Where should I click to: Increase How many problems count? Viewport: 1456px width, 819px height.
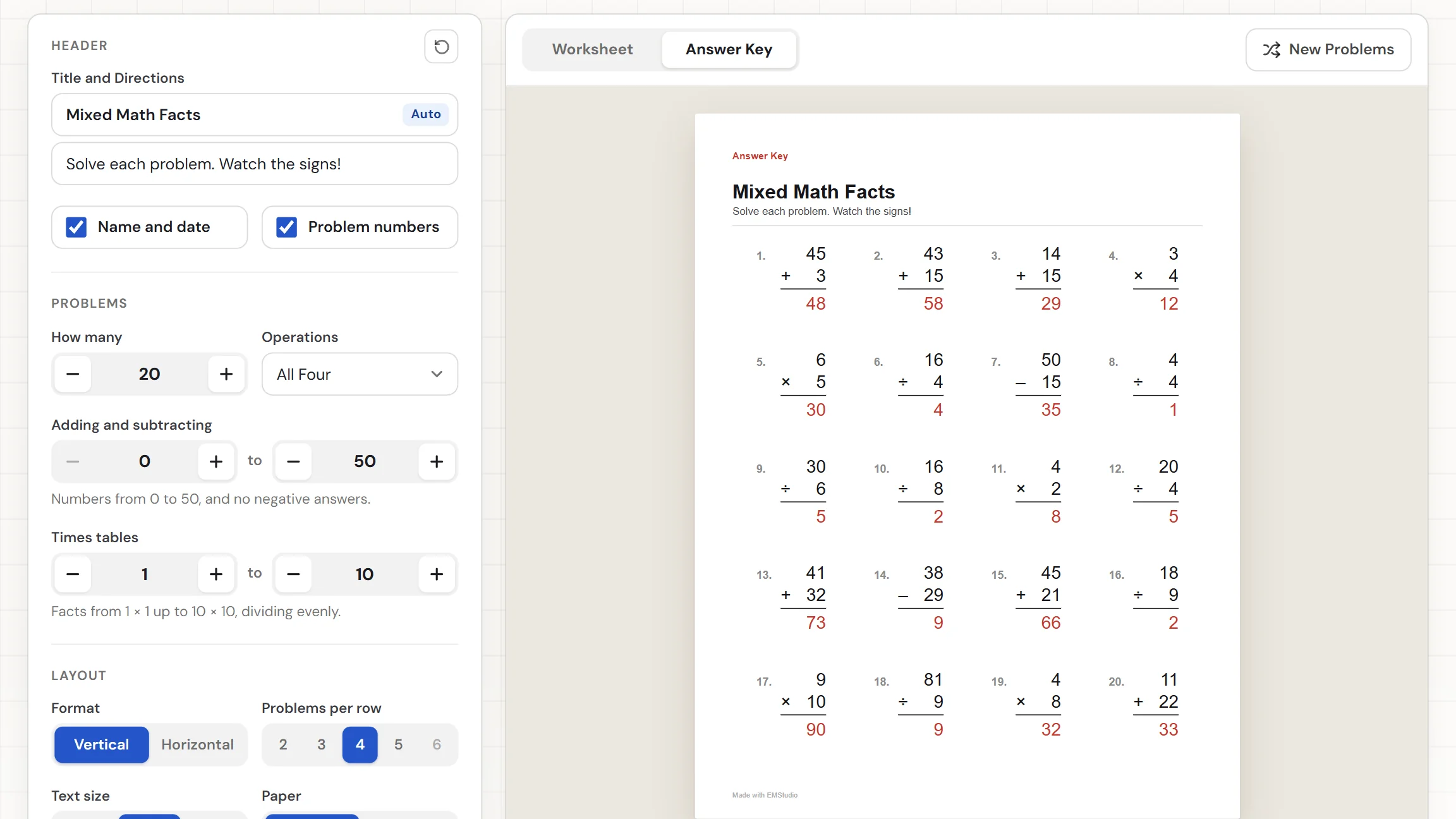226,374
